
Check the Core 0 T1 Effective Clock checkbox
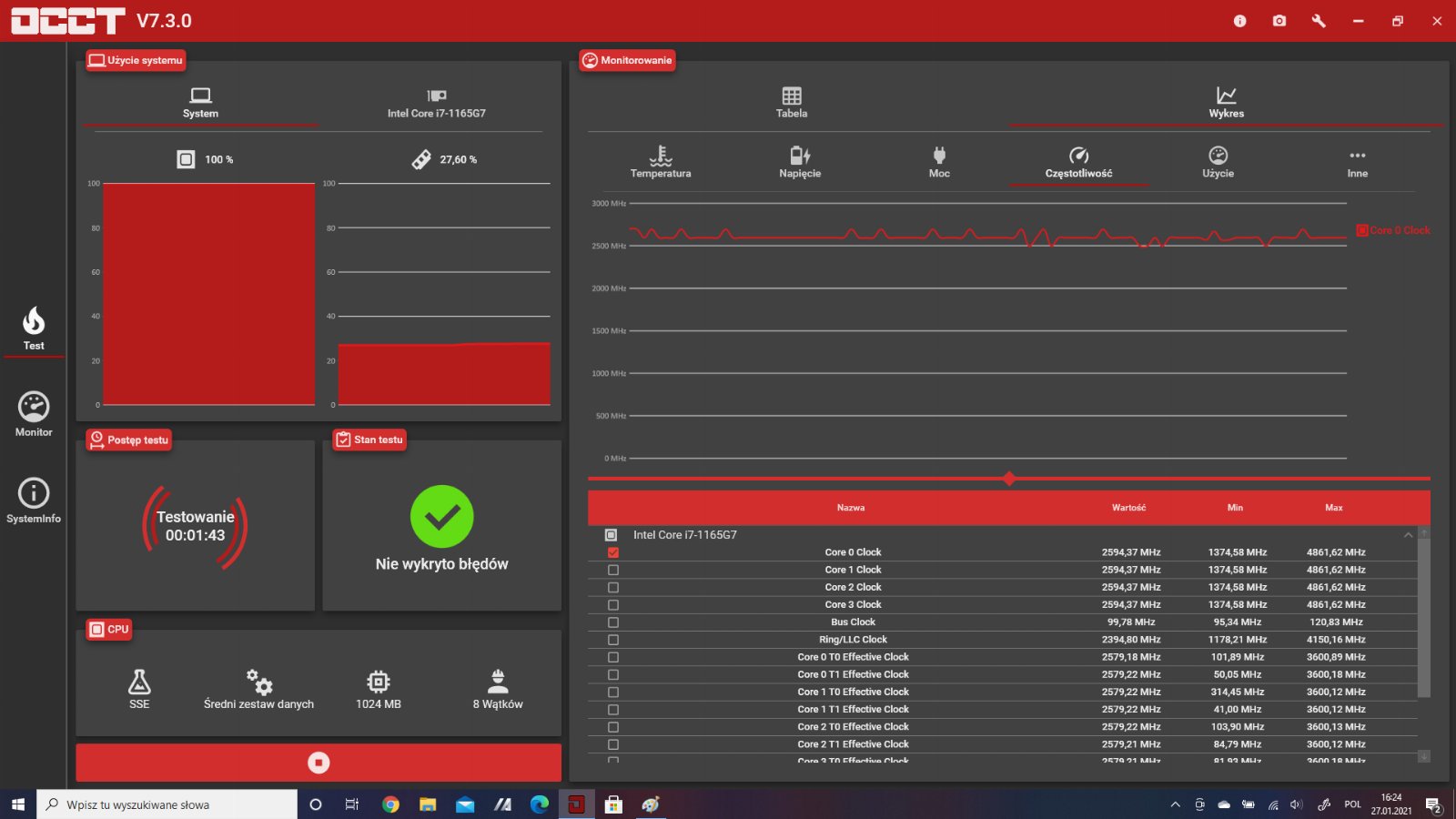click(x=612, y=674)
